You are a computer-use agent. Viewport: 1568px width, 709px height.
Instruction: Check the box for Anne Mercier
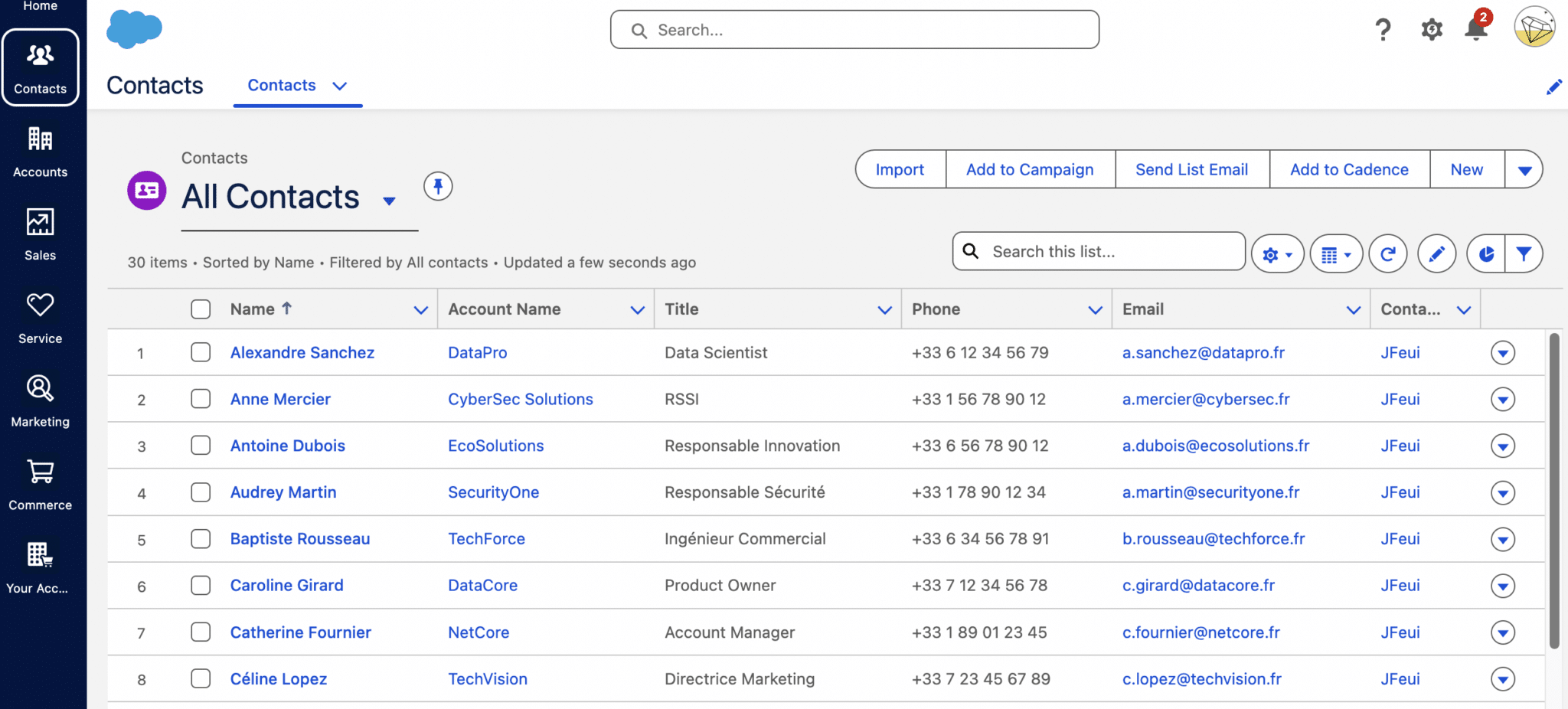tap(201, 399)
